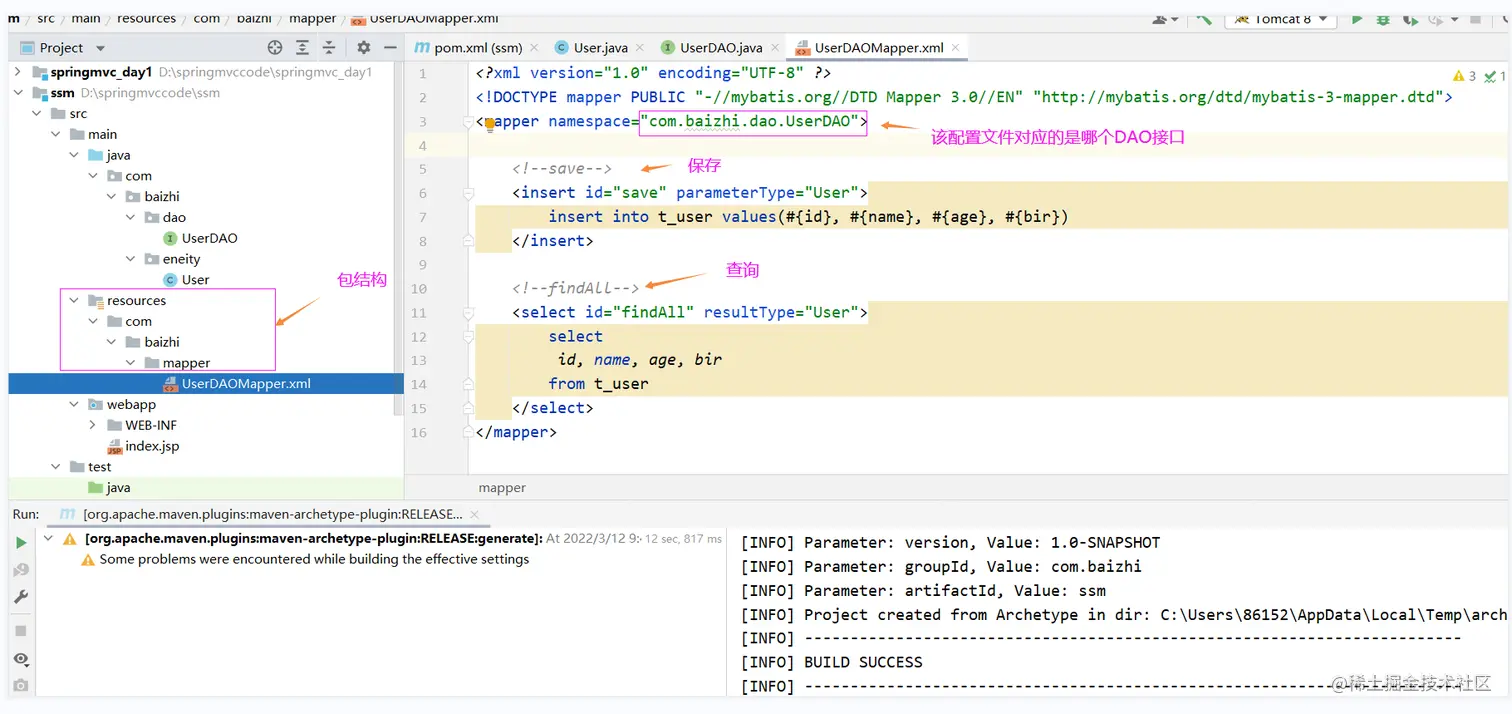Start debugging with the bug icon
The image size is (1512, 714).
click(1383, 18)
